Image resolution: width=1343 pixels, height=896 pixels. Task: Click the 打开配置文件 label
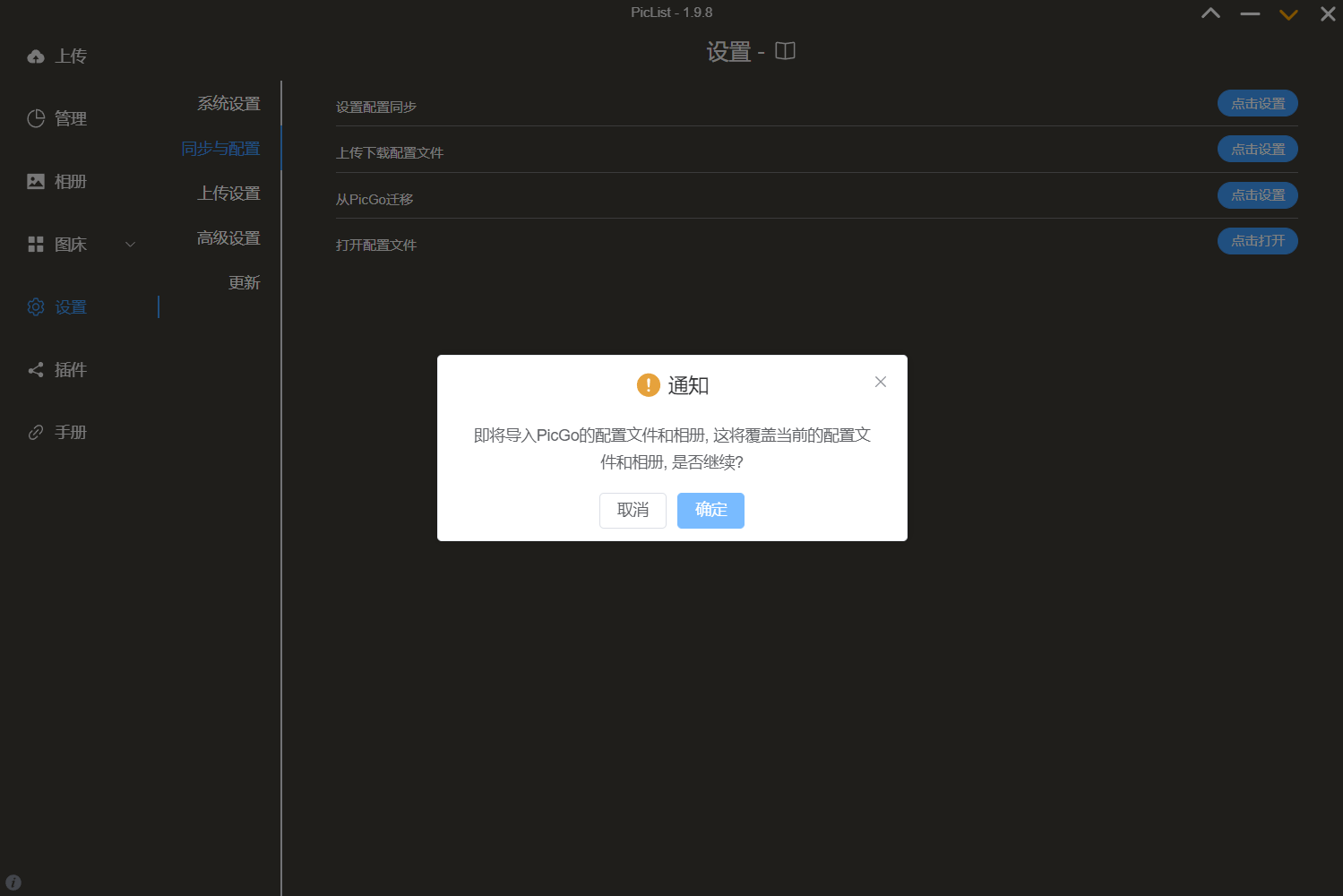point(376,246)
